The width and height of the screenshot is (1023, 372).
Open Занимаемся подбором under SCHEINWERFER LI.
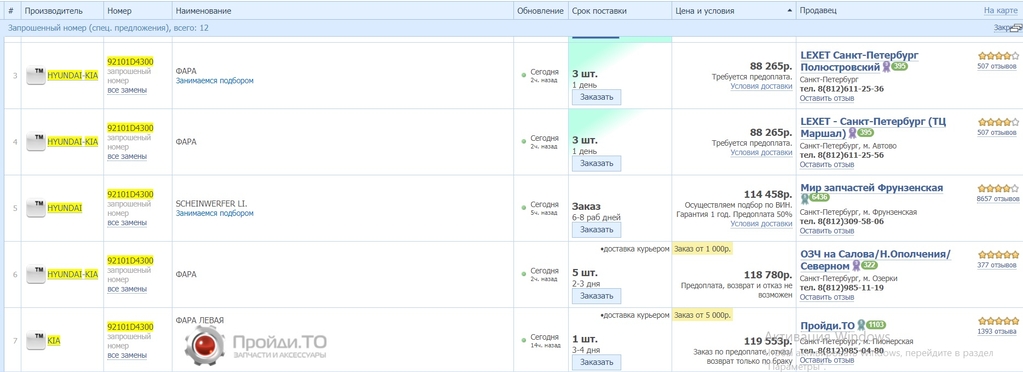(x=215, y=213)
